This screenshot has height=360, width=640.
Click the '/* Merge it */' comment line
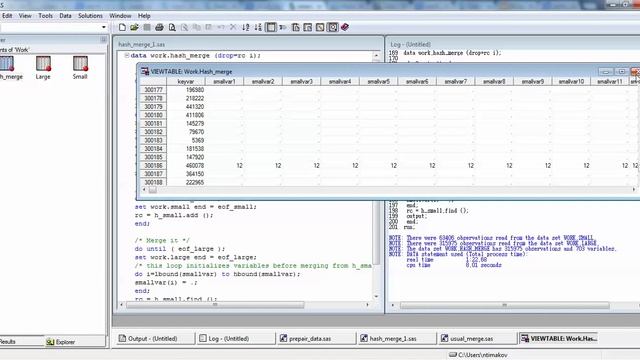162,240
